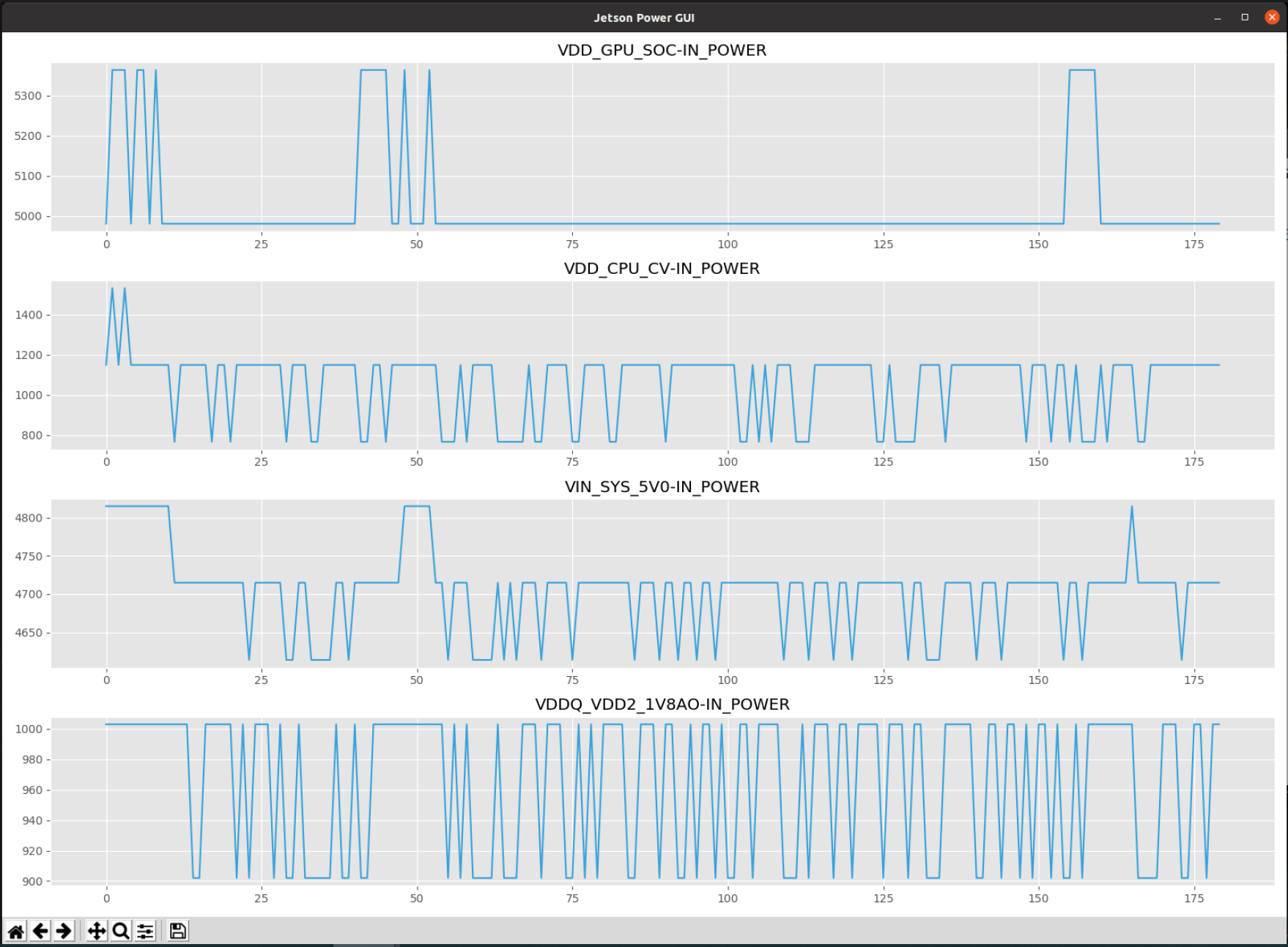Click the power spike near 155 on GPU plot
This screenshot has width=1288, height=947.
tap(1081, 70)
